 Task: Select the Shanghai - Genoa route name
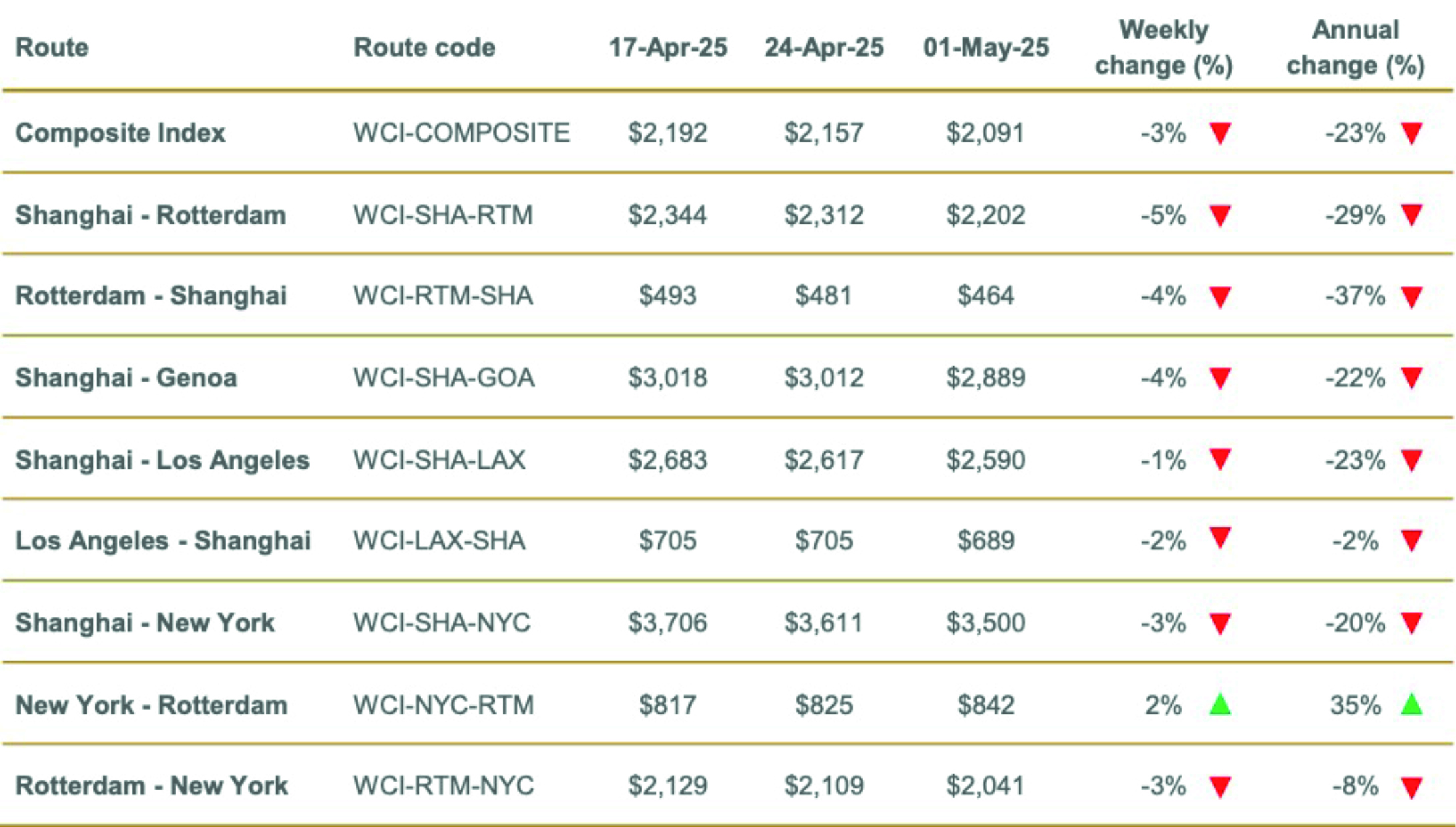(x=126, y=378)
